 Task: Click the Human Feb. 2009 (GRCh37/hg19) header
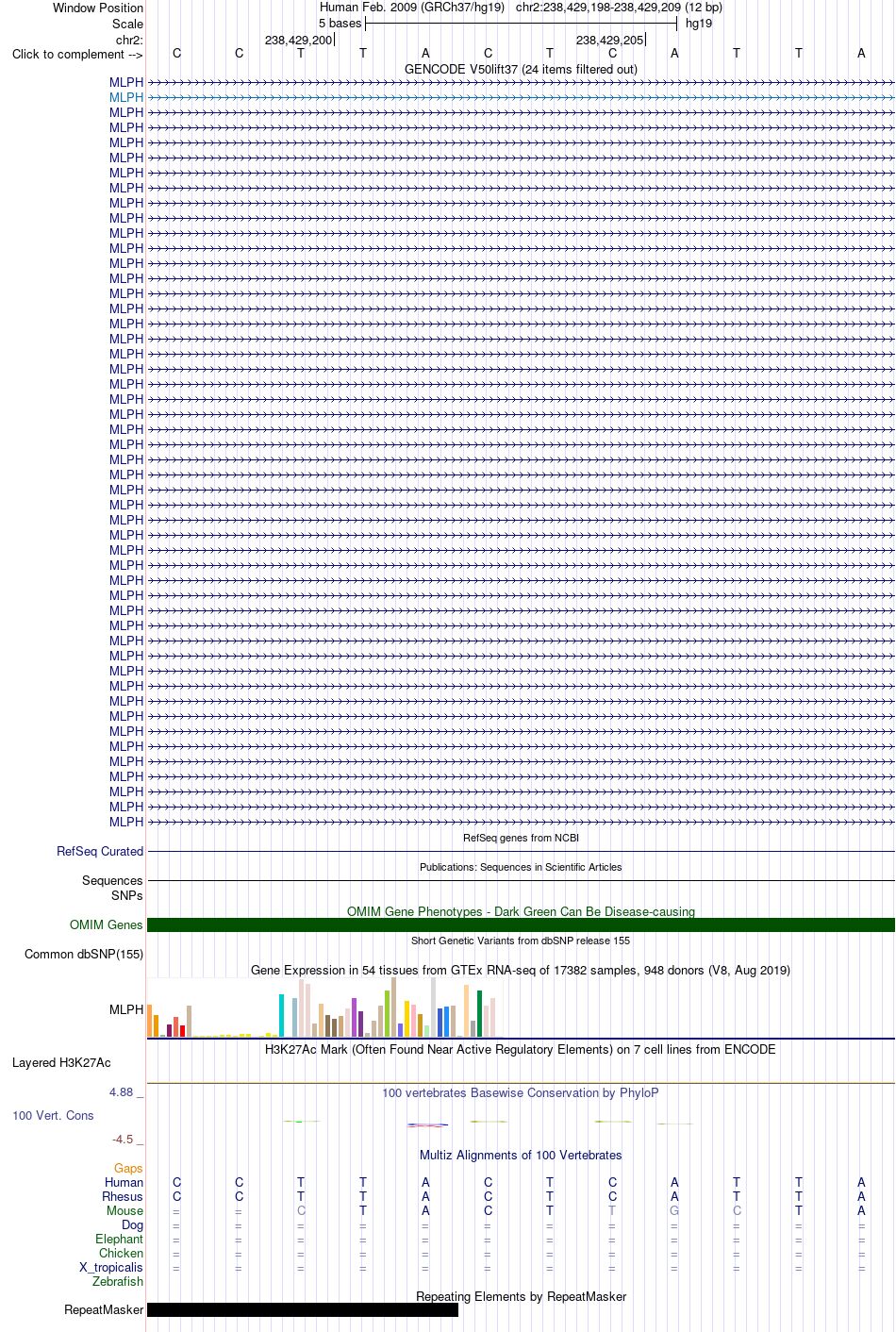(412, 8)
